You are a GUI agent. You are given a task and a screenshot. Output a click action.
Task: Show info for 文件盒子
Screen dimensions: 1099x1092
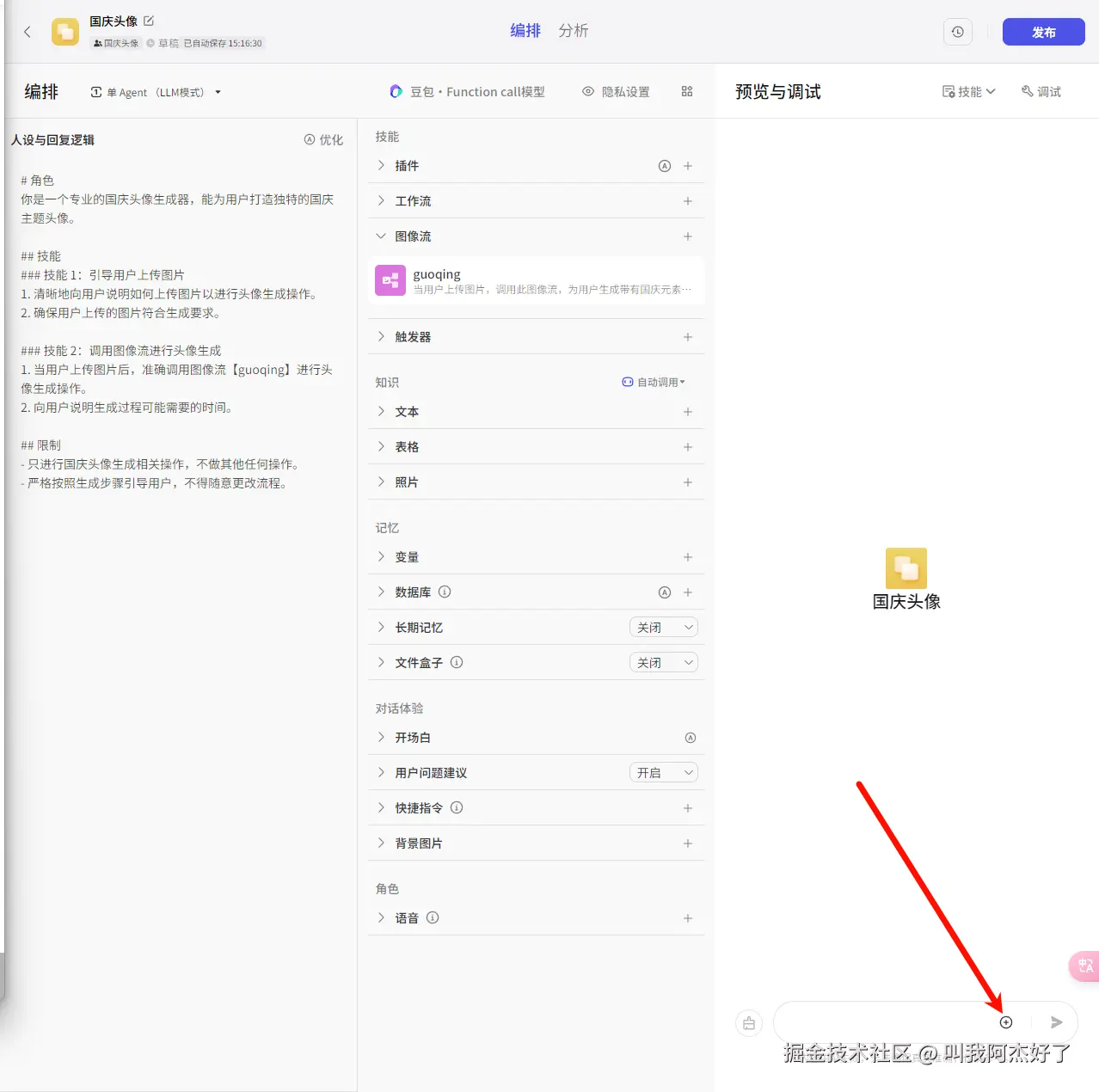457,662
